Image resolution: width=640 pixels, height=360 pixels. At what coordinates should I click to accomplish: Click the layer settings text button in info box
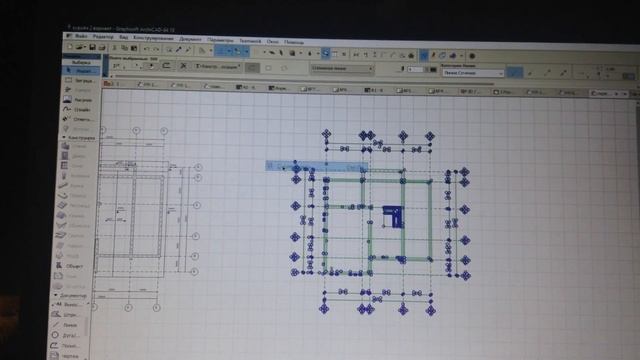click(x=217, y=66)
